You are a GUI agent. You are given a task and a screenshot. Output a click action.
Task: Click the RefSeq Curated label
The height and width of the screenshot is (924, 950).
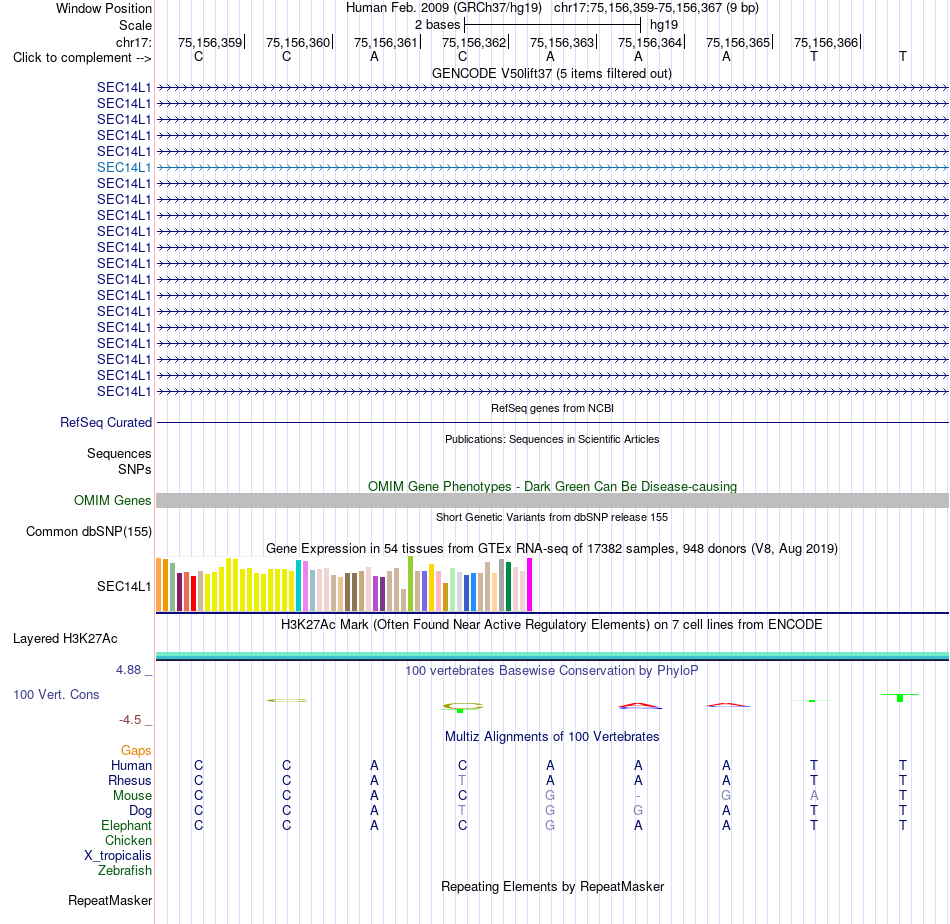coord(105,422)
